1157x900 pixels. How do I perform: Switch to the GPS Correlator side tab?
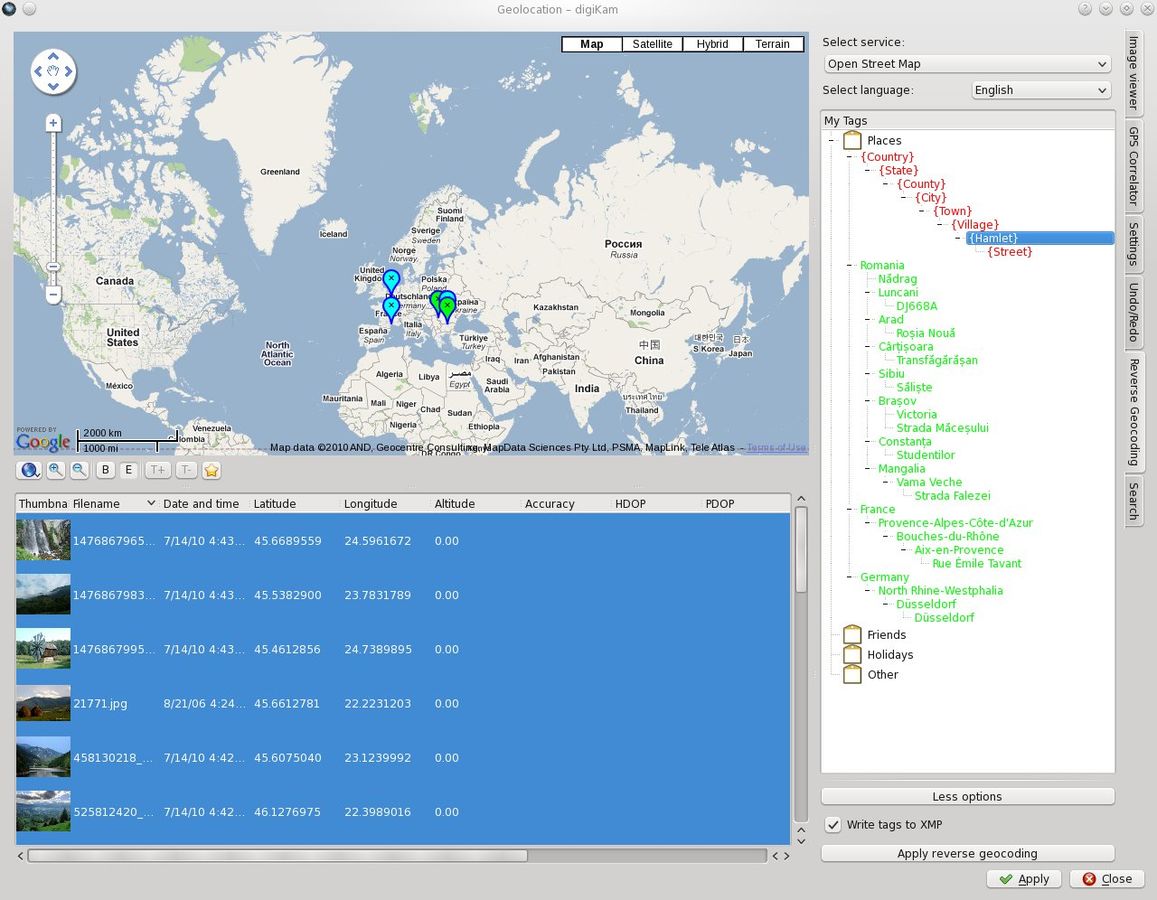click(1134, 165)
